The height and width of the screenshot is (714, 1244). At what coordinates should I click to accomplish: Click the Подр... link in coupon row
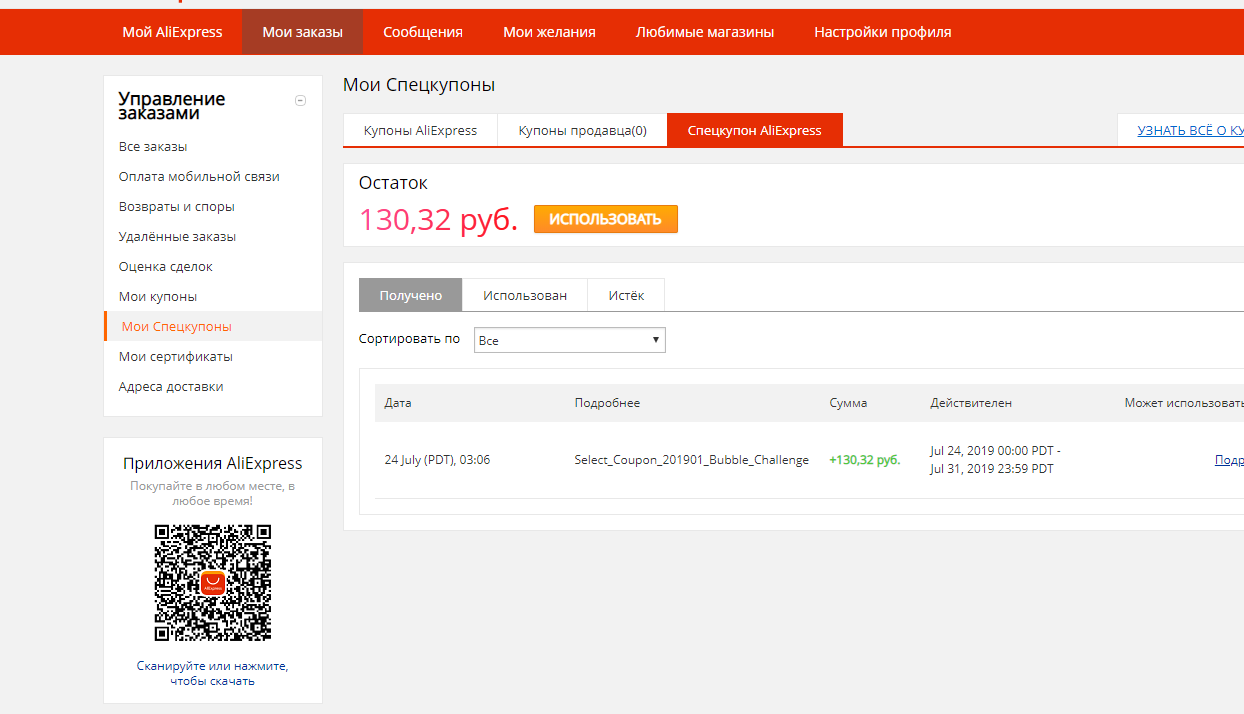pyautogui.click(x=1229, y=460)
